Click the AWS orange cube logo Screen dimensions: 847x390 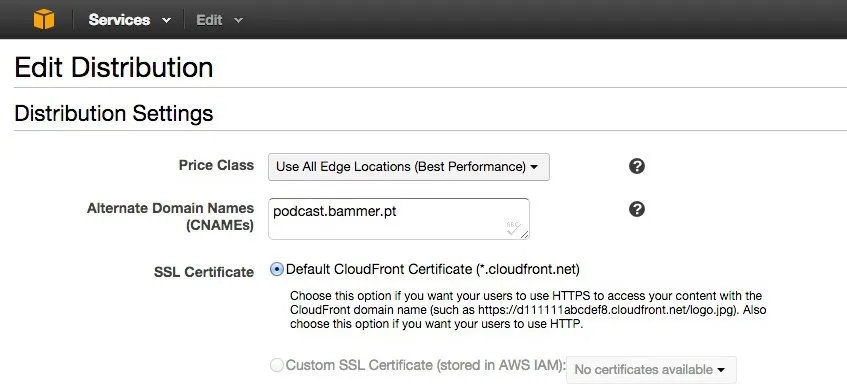pos(44,19)
